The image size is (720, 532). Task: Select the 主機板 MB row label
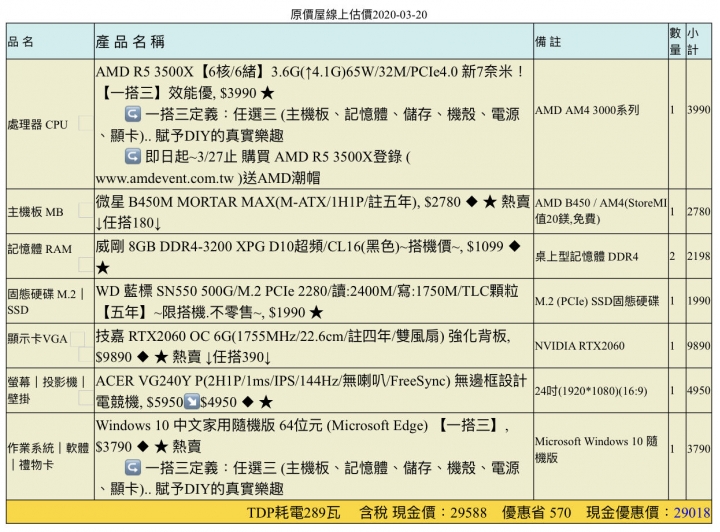coord(35,212)
